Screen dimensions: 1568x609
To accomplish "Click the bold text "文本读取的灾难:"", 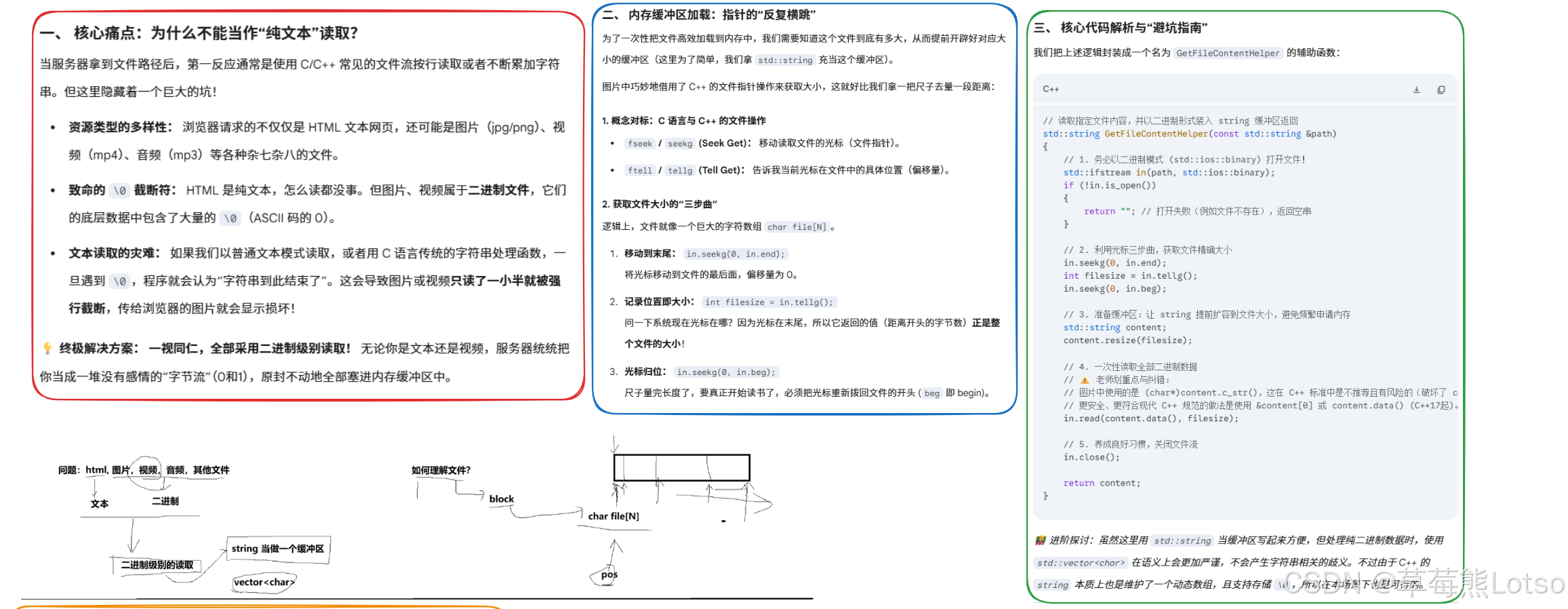I will tap(115, 253).
